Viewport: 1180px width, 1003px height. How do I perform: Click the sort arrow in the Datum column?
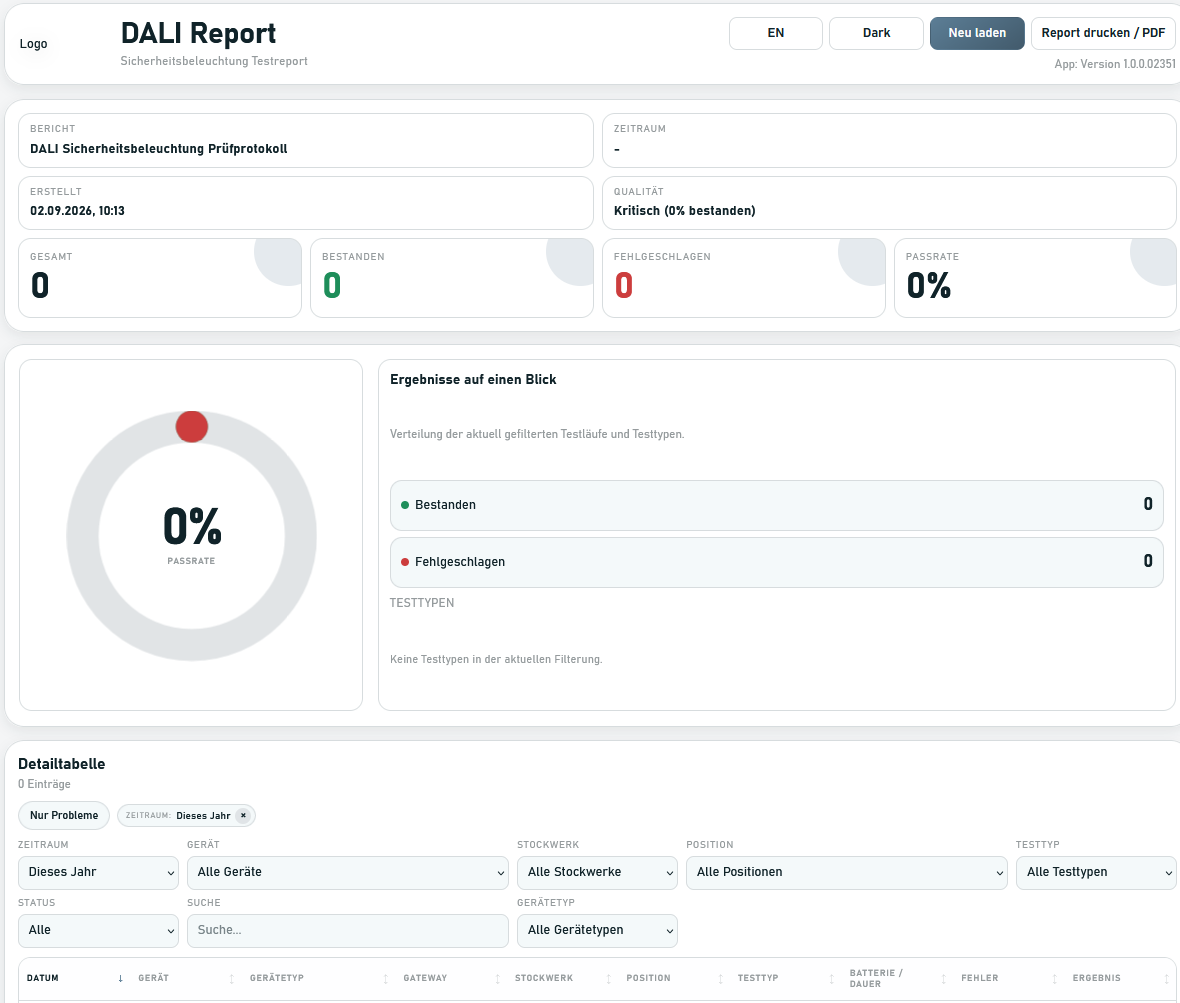pos(120,978)
